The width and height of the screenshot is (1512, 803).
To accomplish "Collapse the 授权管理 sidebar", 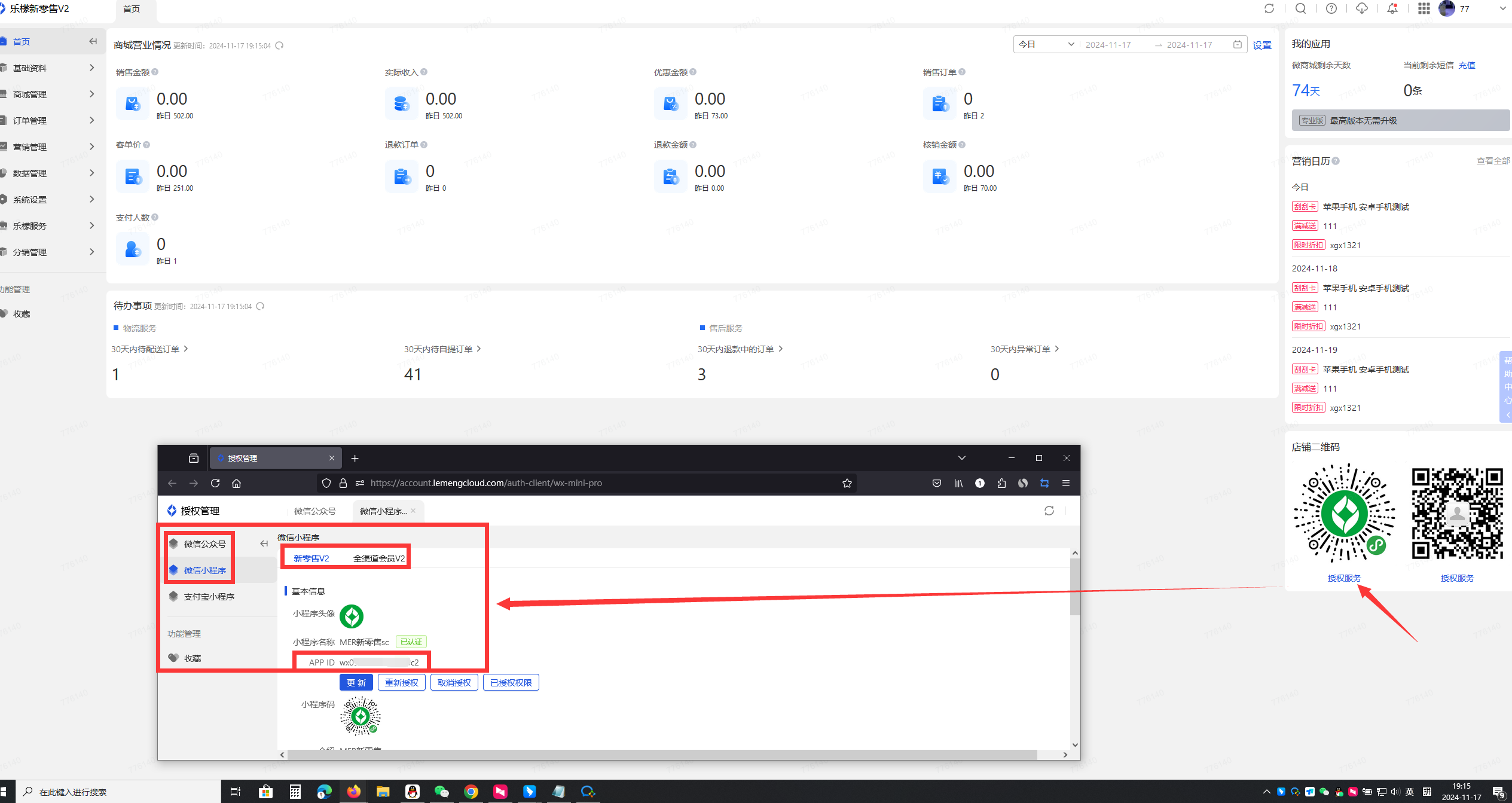I will pyautogui.click(x=264, y=544).
